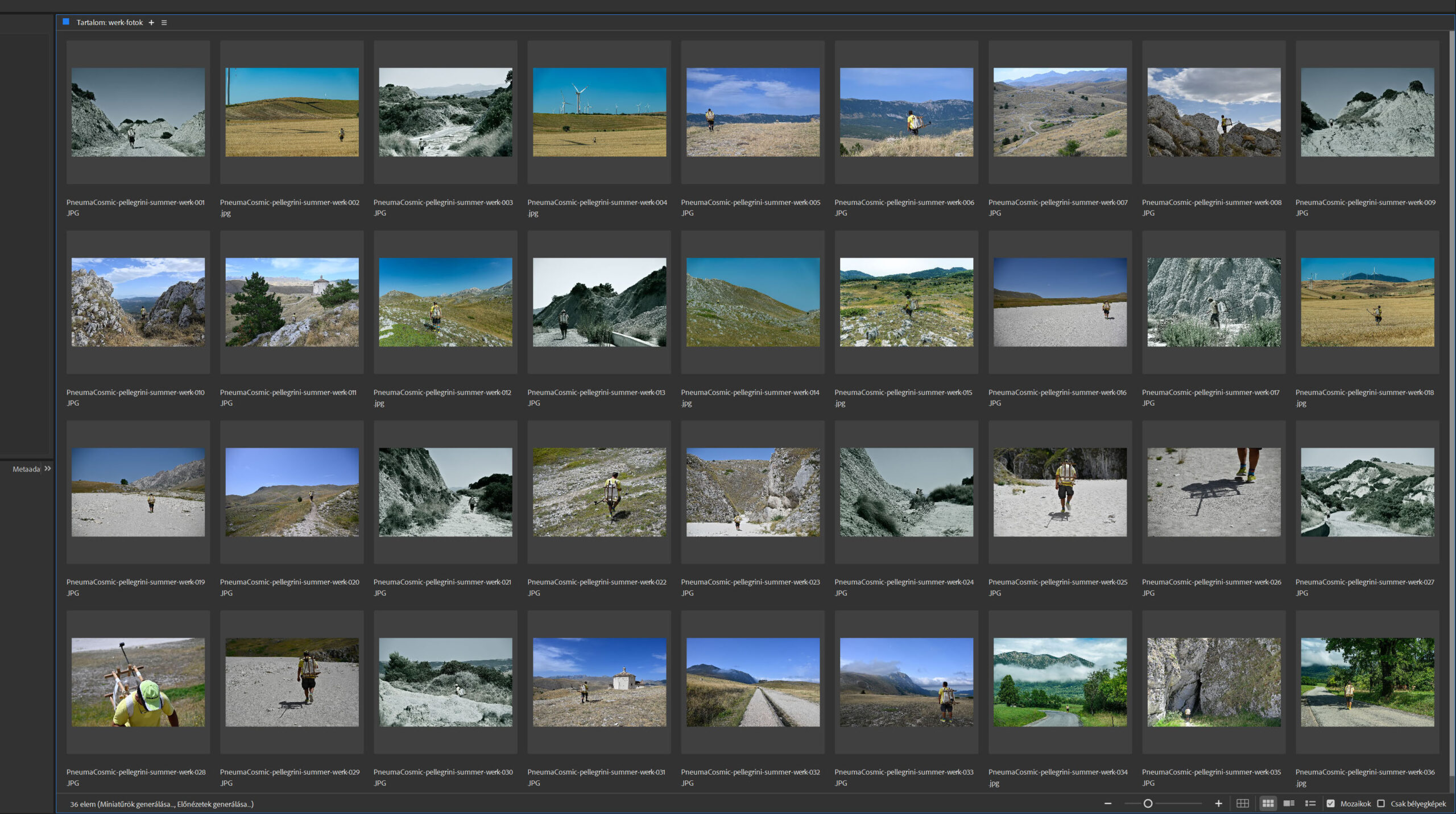Switch to details view icon
This screenshot has width=1456, height=814.
point(1289,803)
